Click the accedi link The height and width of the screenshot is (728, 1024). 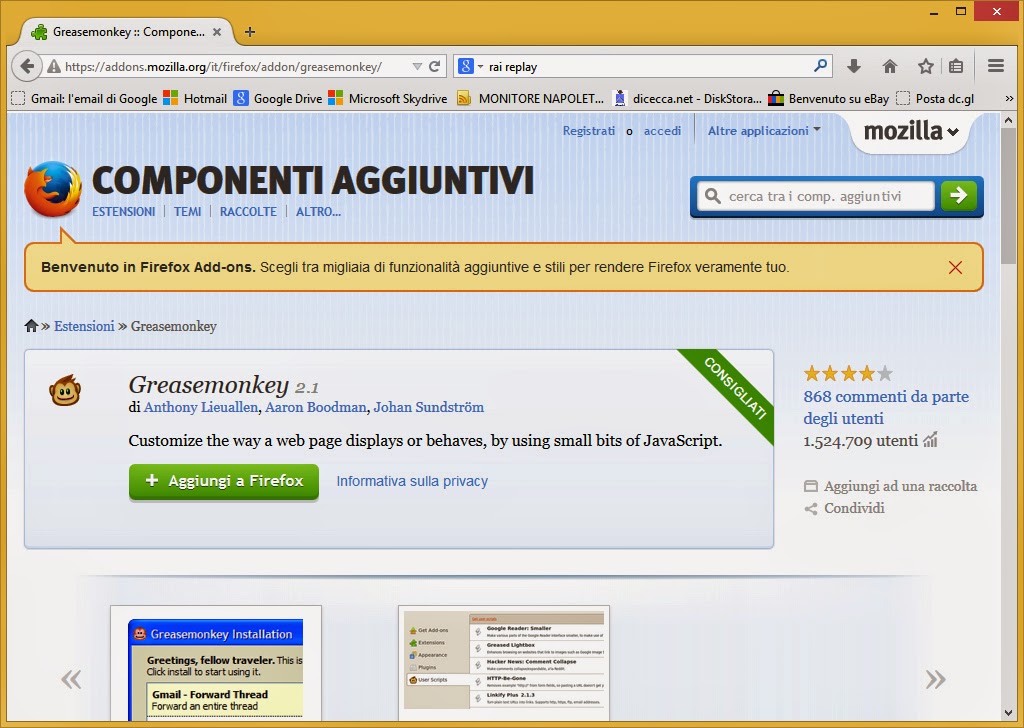click(x=662, y=131)
